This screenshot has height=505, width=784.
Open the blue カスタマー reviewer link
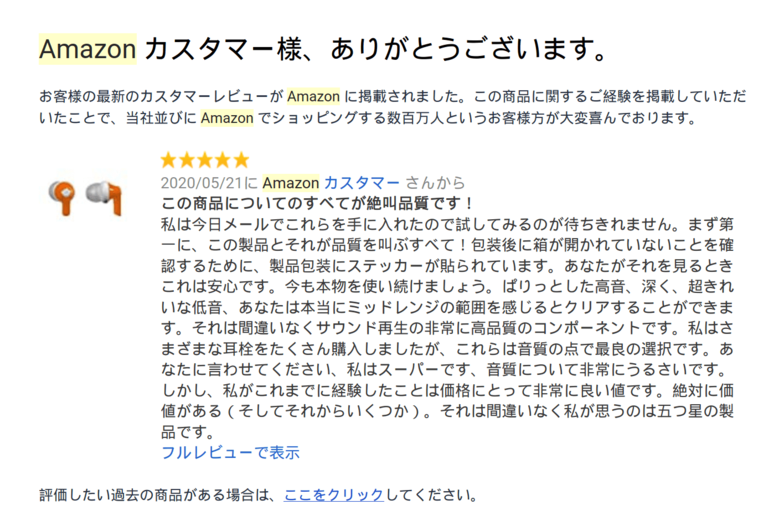pos(361,182)
